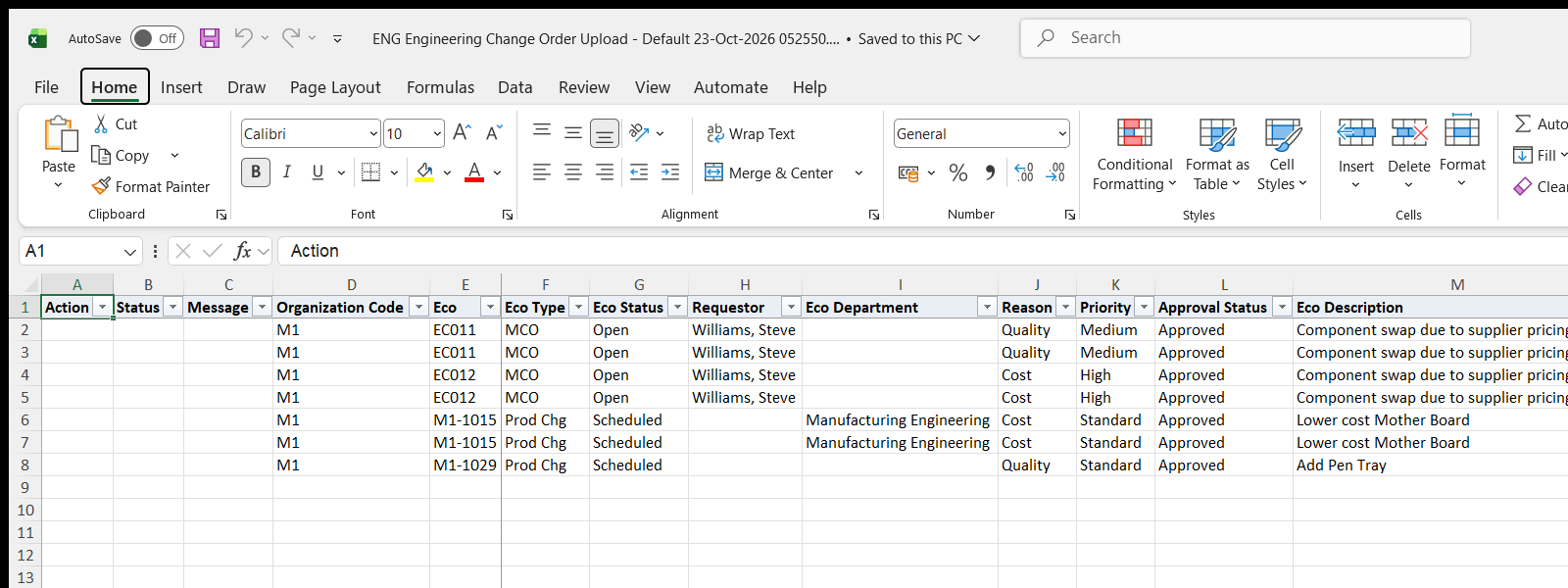Open the Priority column filter dropdown
Viewport: 1568px width, 588px height.
click(x=1144, y=308)
